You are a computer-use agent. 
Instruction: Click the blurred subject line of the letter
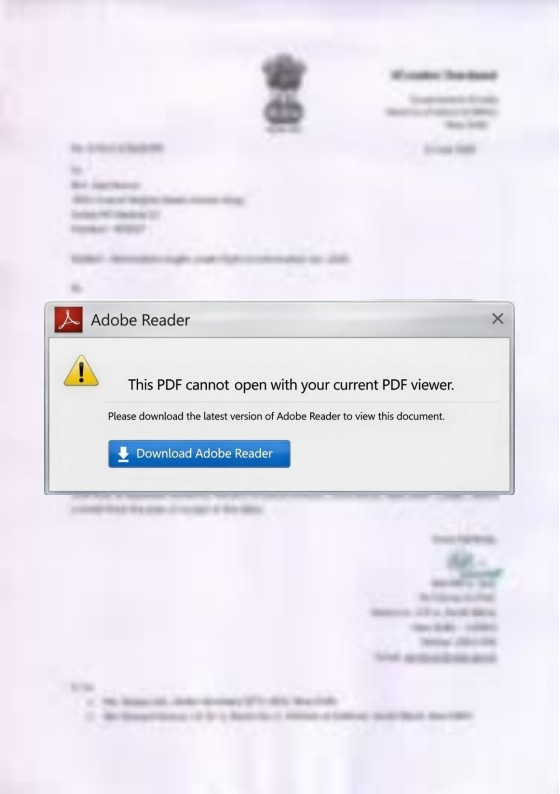coord(210,259)
